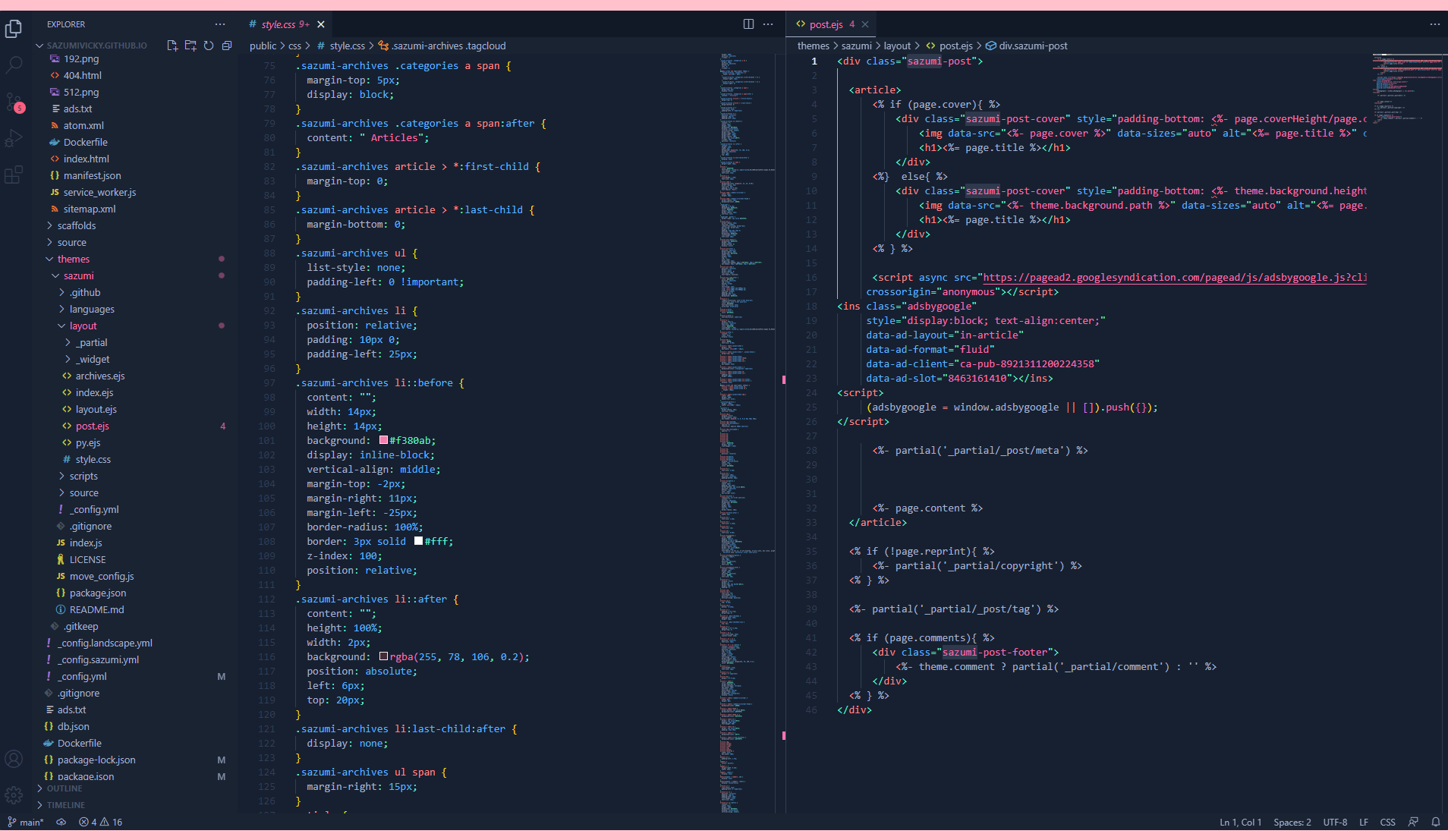Open Explorer views and more actions menu

pos(220,24)
